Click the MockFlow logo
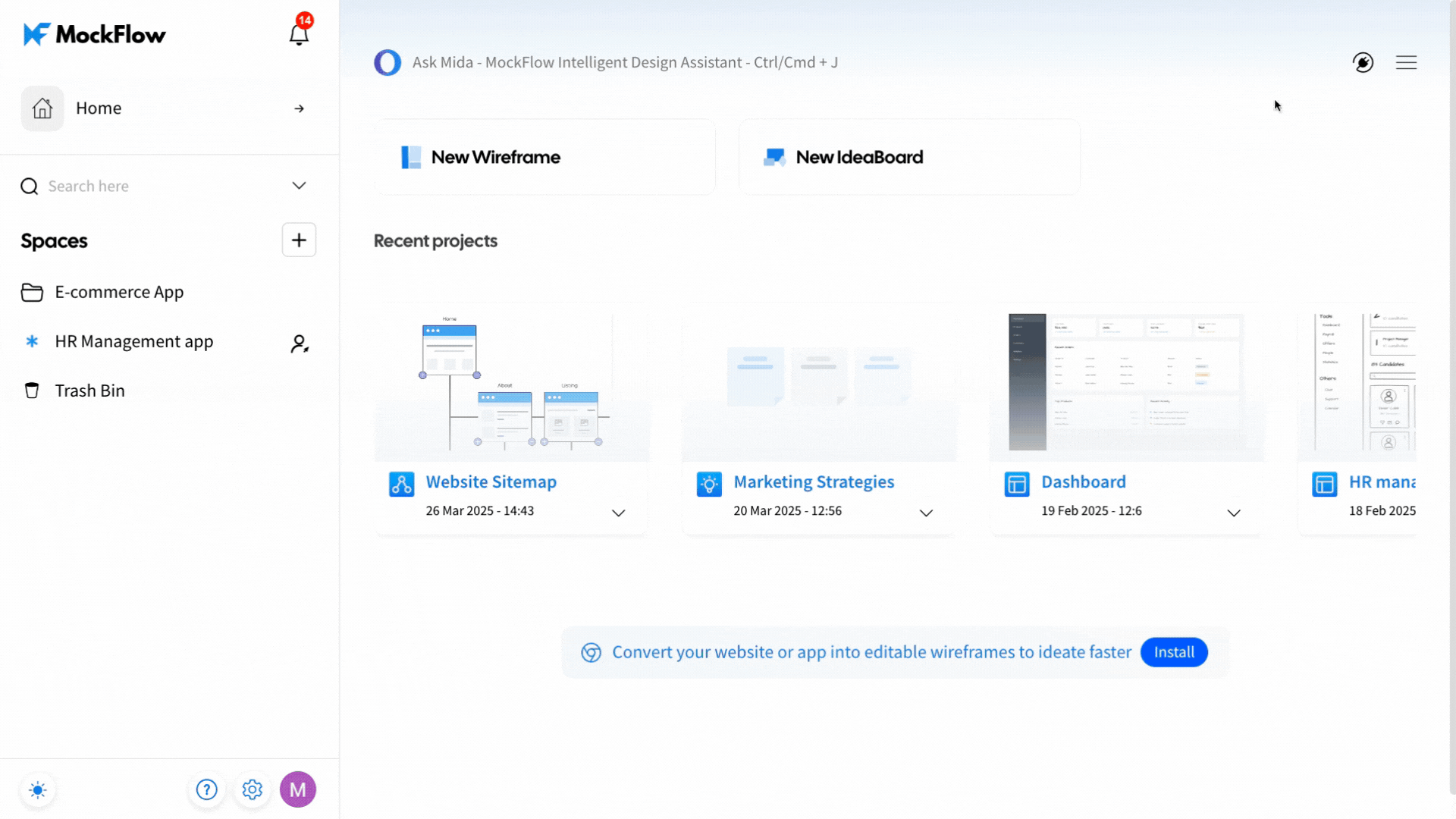1456x819 pixels. 94,34
